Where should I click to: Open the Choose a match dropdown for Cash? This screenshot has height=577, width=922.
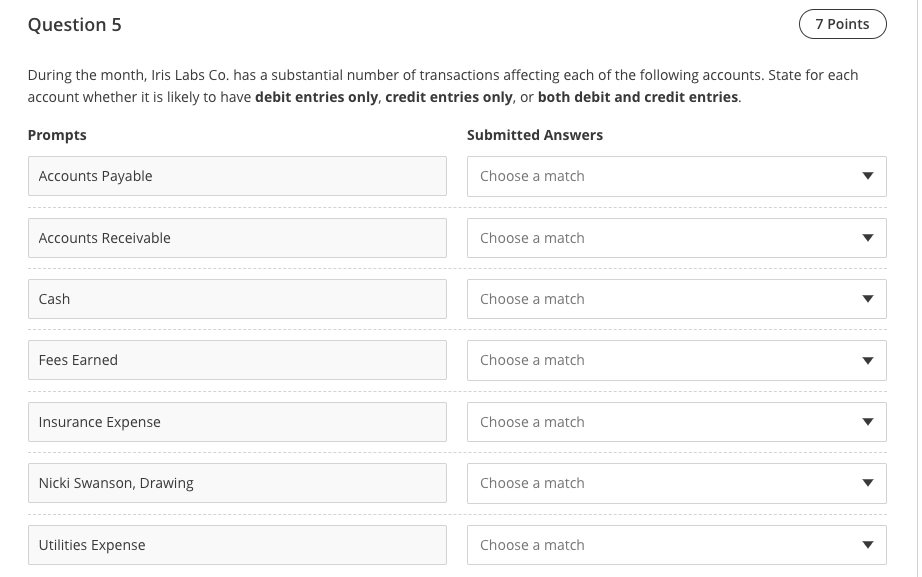click(x=676, y=299)
